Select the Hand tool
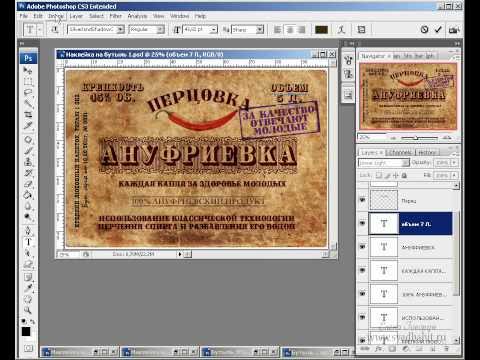 click(x=28, y=299)
